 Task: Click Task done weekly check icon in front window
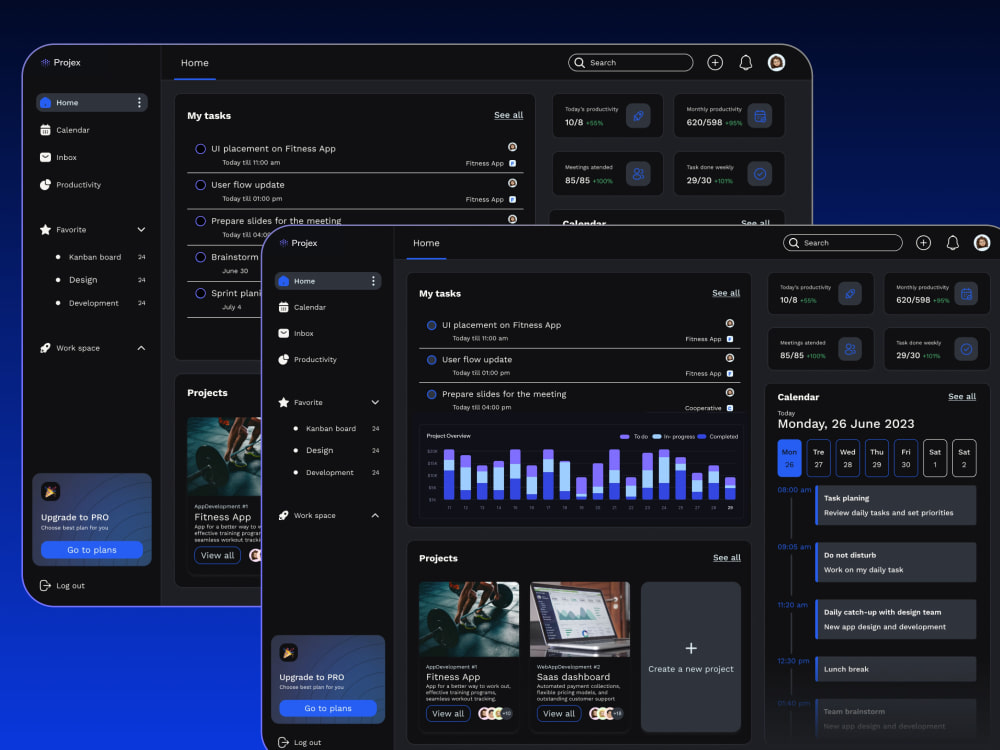966,349
